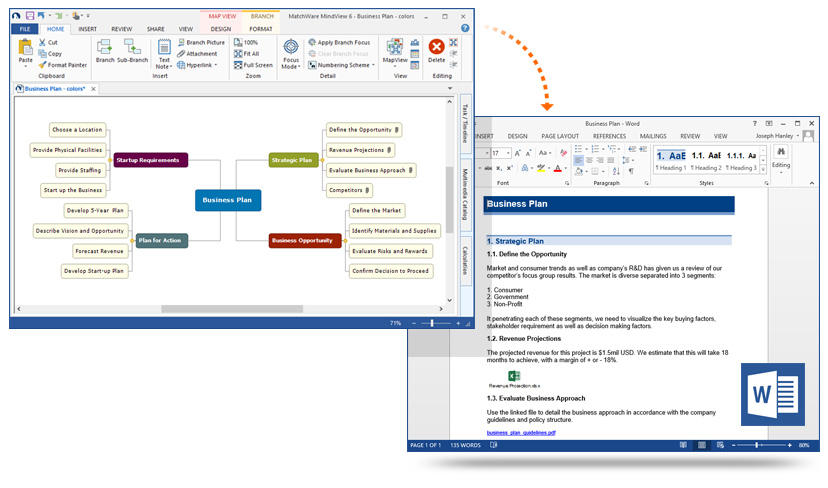Insert a Sub-Branch in MindView
Viewport: 828px width, 488px height.
(132, 51)
